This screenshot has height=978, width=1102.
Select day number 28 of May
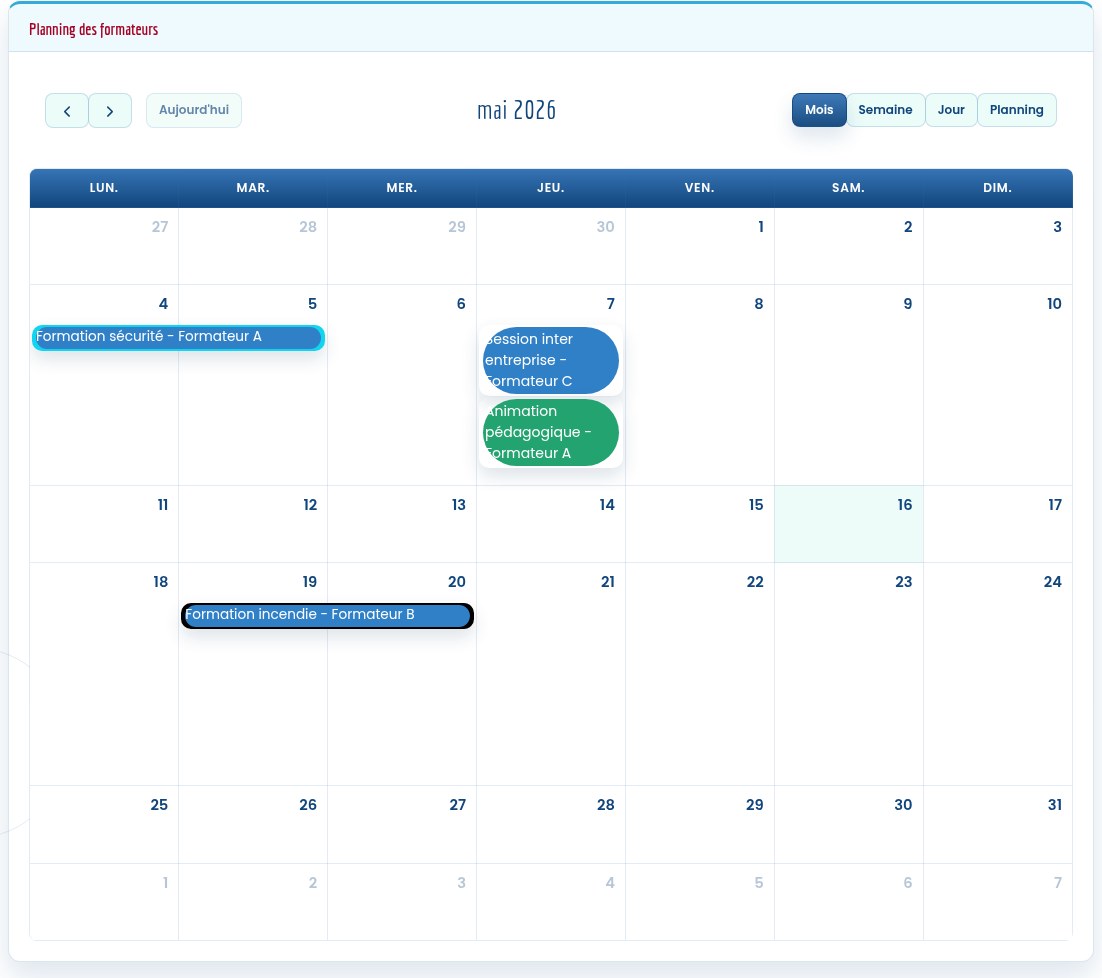point(606,804)
